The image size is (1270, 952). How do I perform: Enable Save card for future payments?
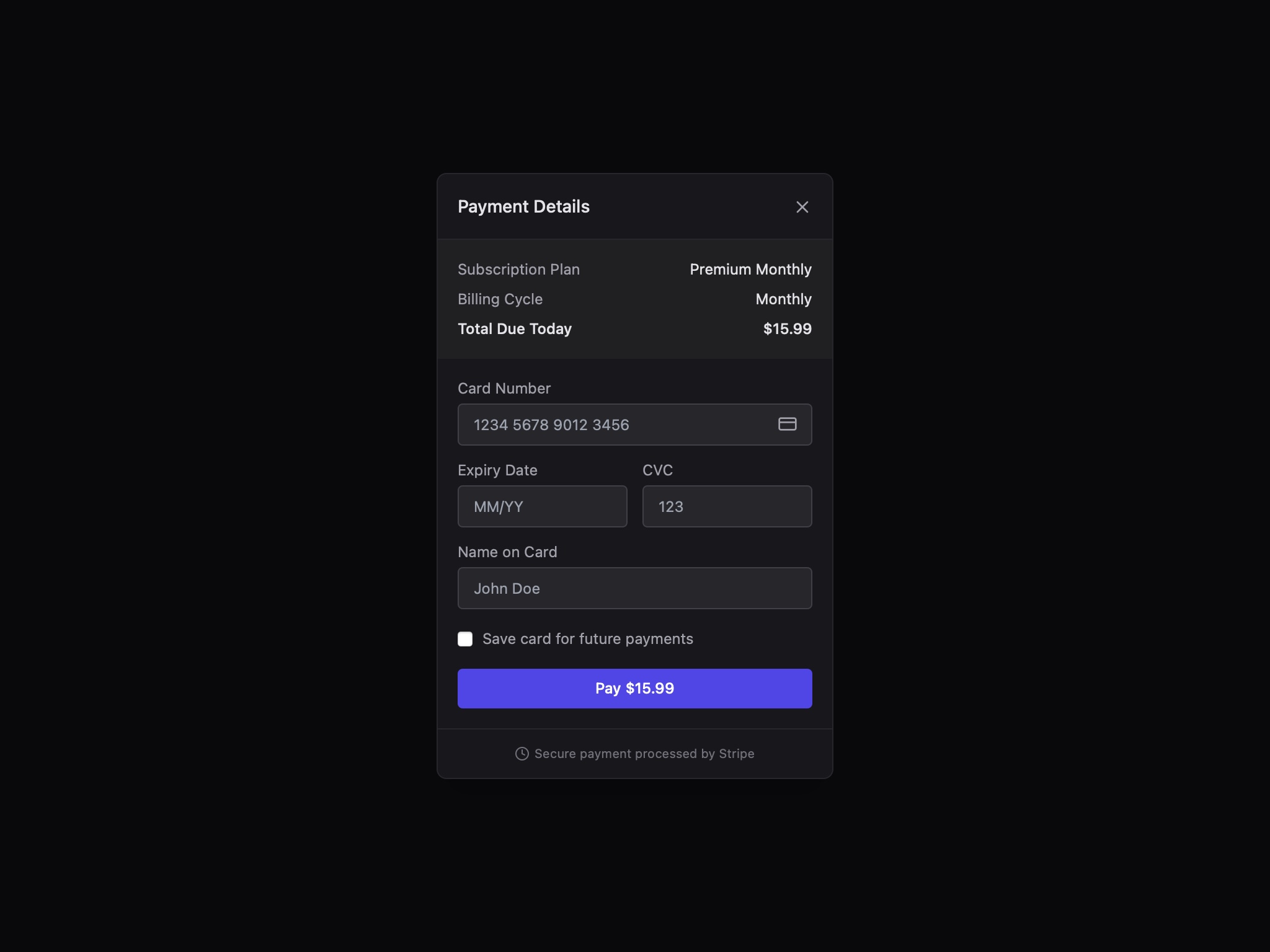click(x=464, y=638)
